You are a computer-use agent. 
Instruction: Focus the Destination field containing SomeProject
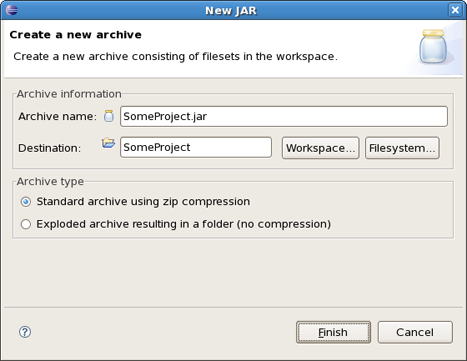pyautogui.click(x=196, y=147)
